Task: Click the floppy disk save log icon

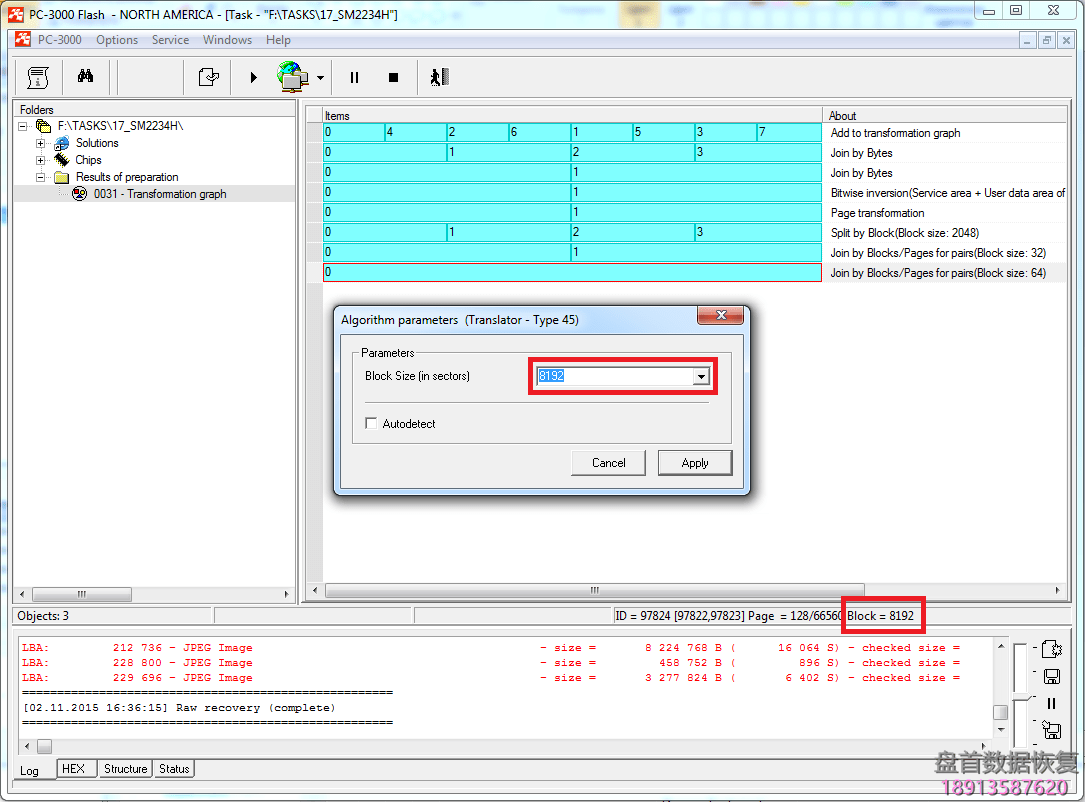Action: coord(1051,677)
